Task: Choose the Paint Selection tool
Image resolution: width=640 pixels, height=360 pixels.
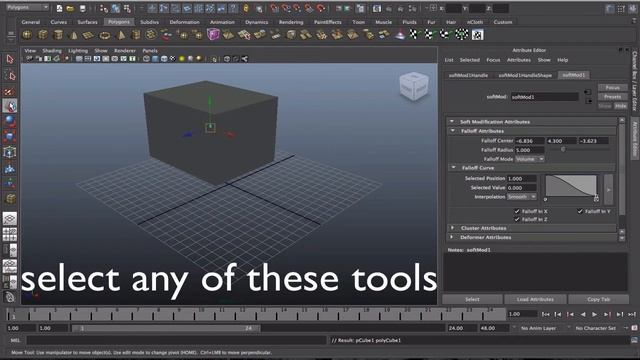Action: pyautogui.click(x=10, y=91)
